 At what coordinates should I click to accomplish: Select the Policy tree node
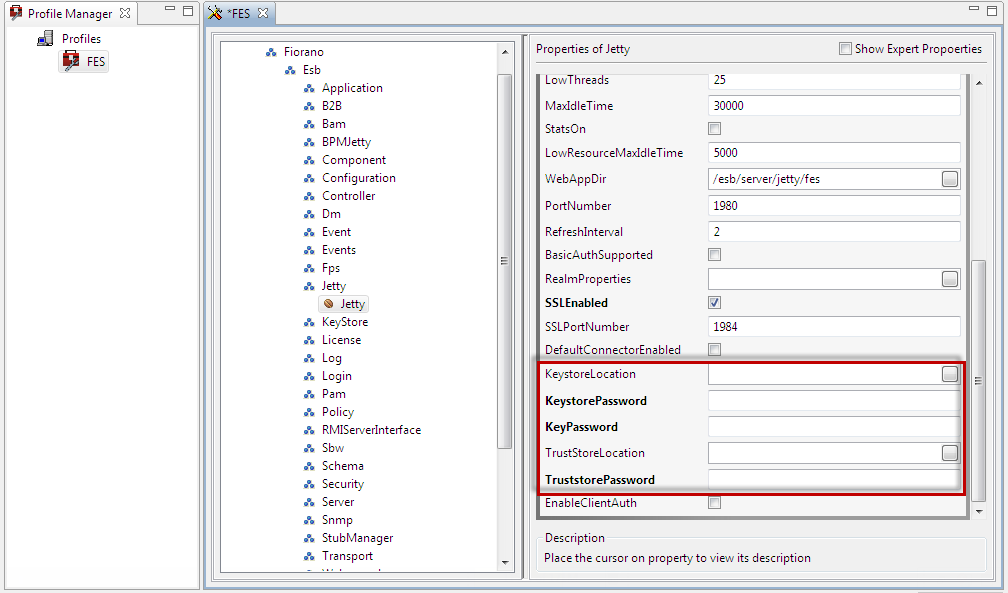338,412
